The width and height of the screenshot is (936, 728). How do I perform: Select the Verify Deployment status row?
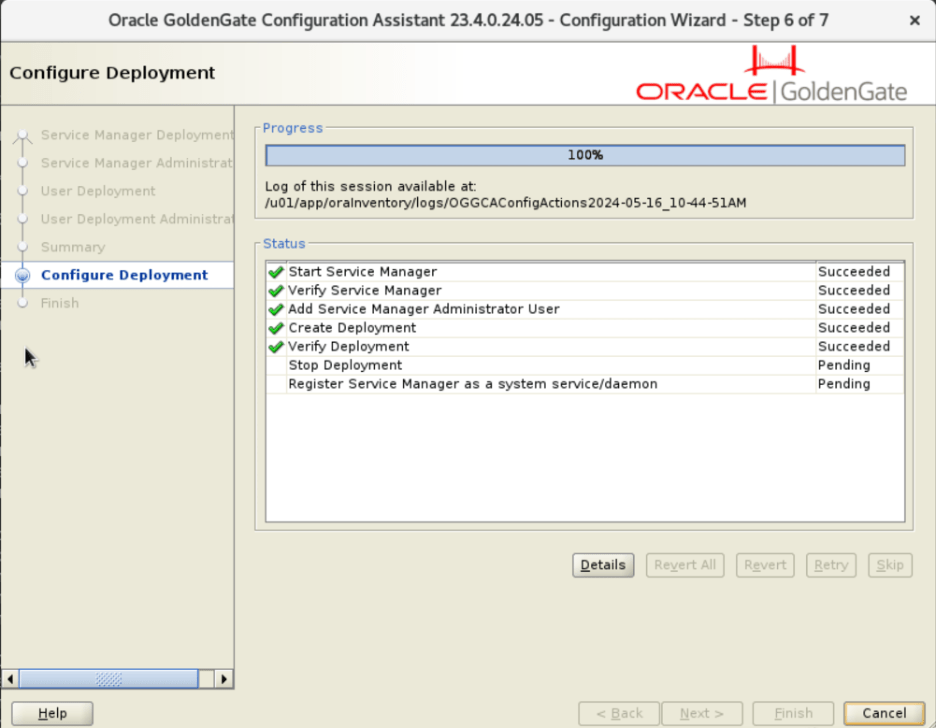click(585, 347)
